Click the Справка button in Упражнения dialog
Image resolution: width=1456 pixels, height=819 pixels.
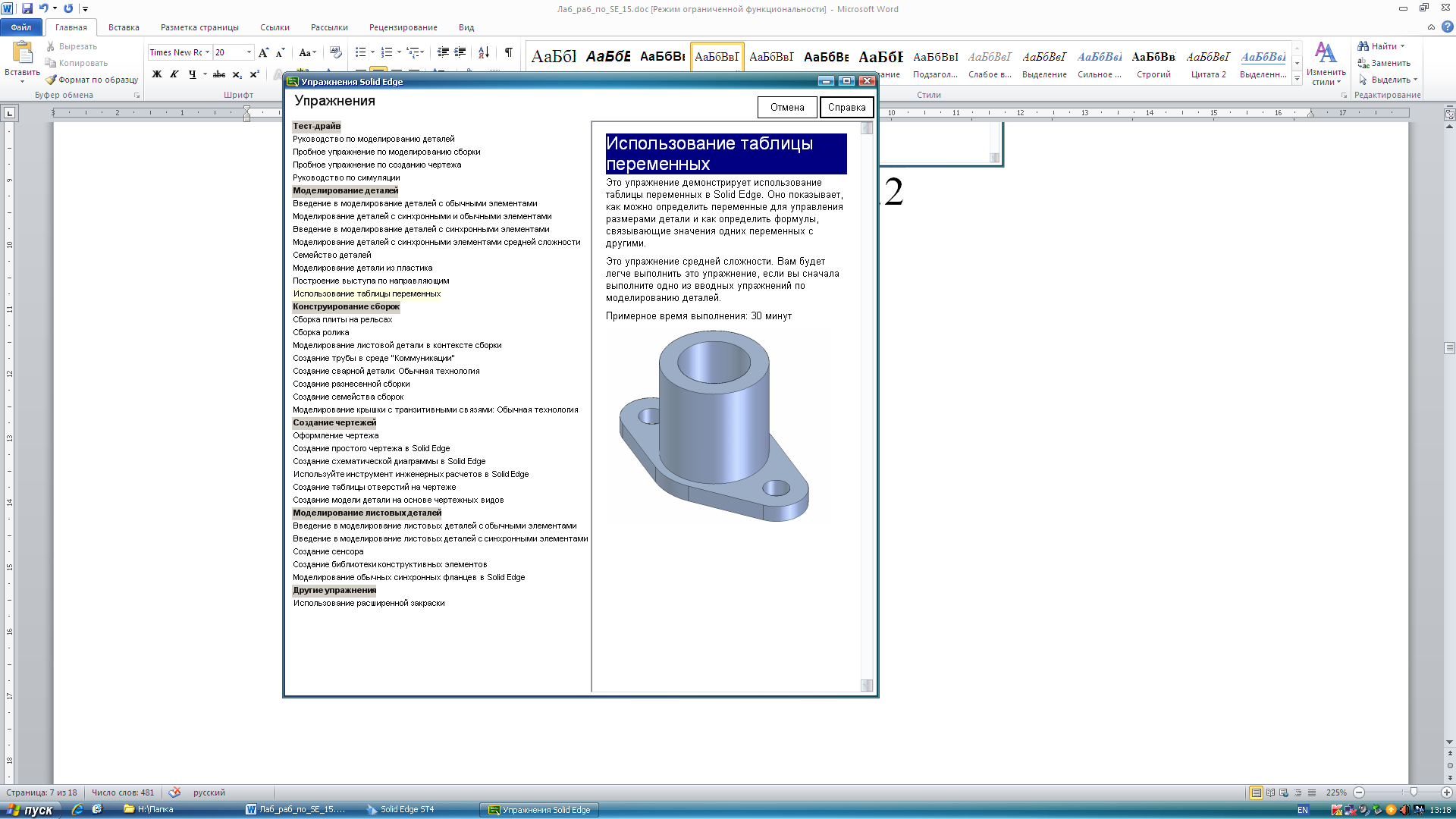pos(846,108)
